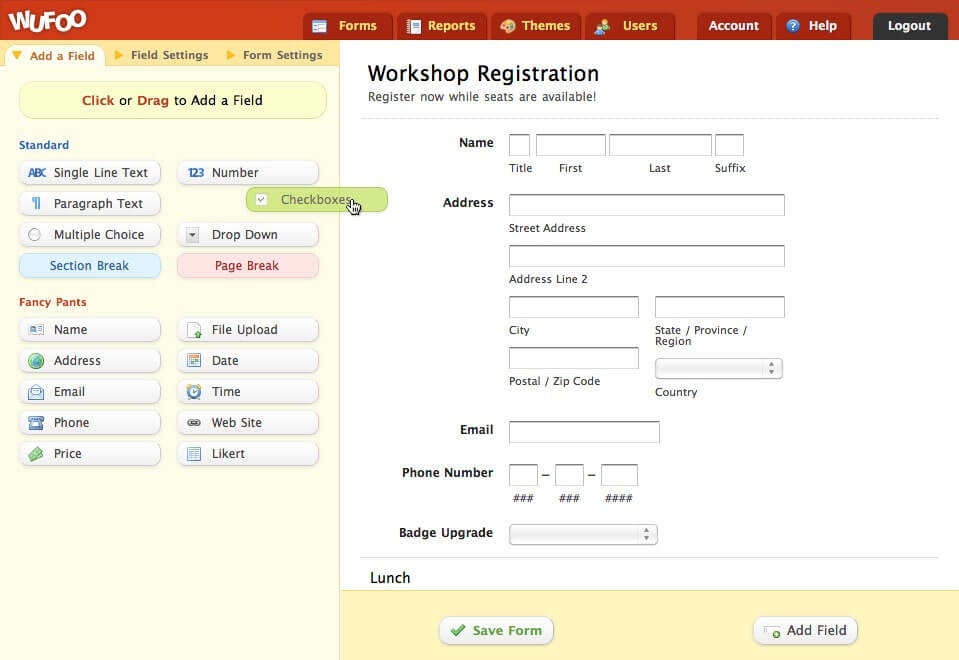
Task: Add a Drop Down field type
Action: (247, 235)
